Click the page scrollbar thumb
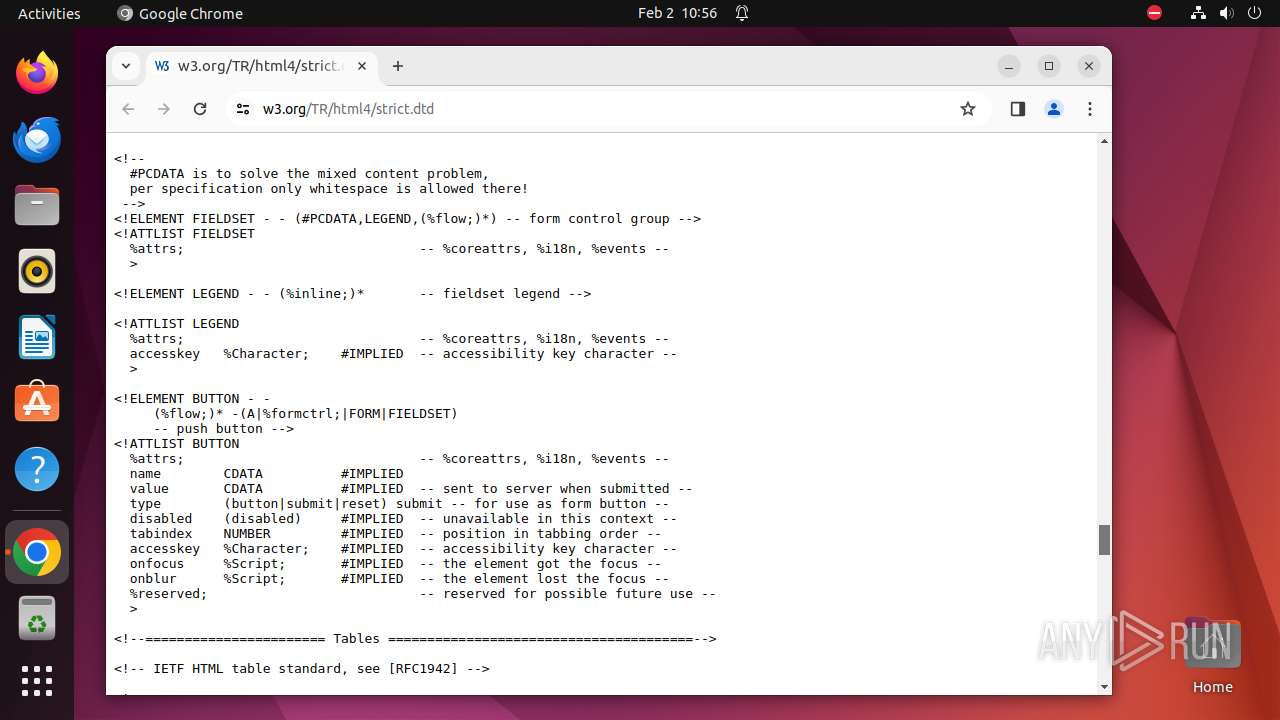The height and width of the screenshot is (720, 1280). [x=1104, y=540]
